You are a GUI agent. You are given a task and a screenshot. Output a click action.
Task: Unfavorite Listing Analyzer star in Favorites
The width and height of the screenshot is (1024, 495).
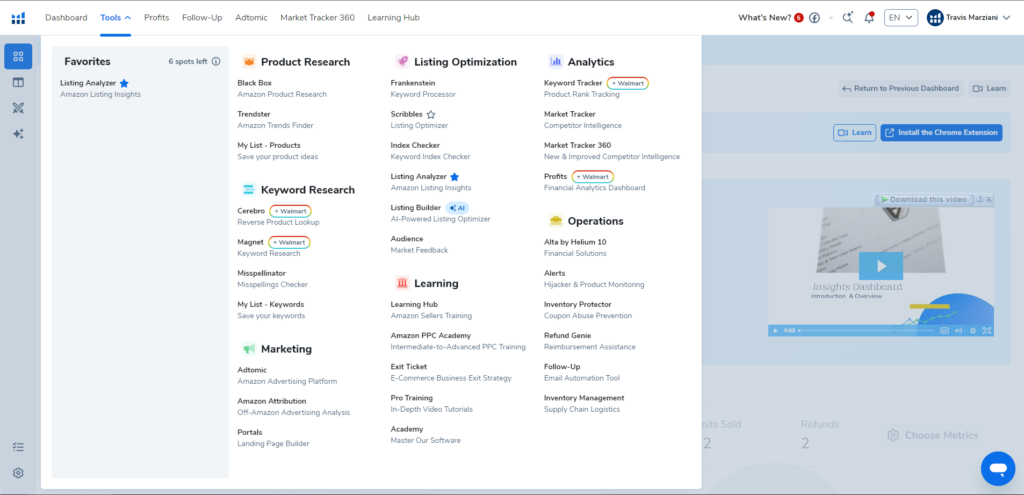(x=124, y=84)
